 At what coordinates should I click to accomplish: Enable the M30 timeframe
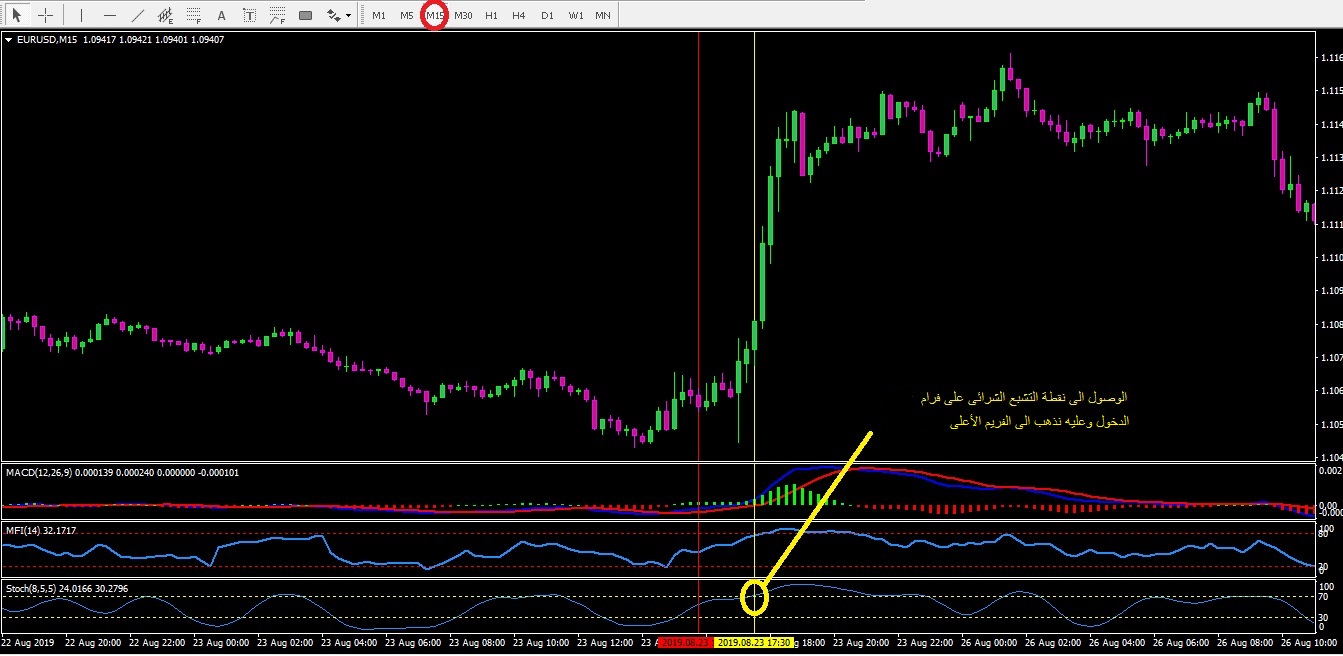click(463, 15)
